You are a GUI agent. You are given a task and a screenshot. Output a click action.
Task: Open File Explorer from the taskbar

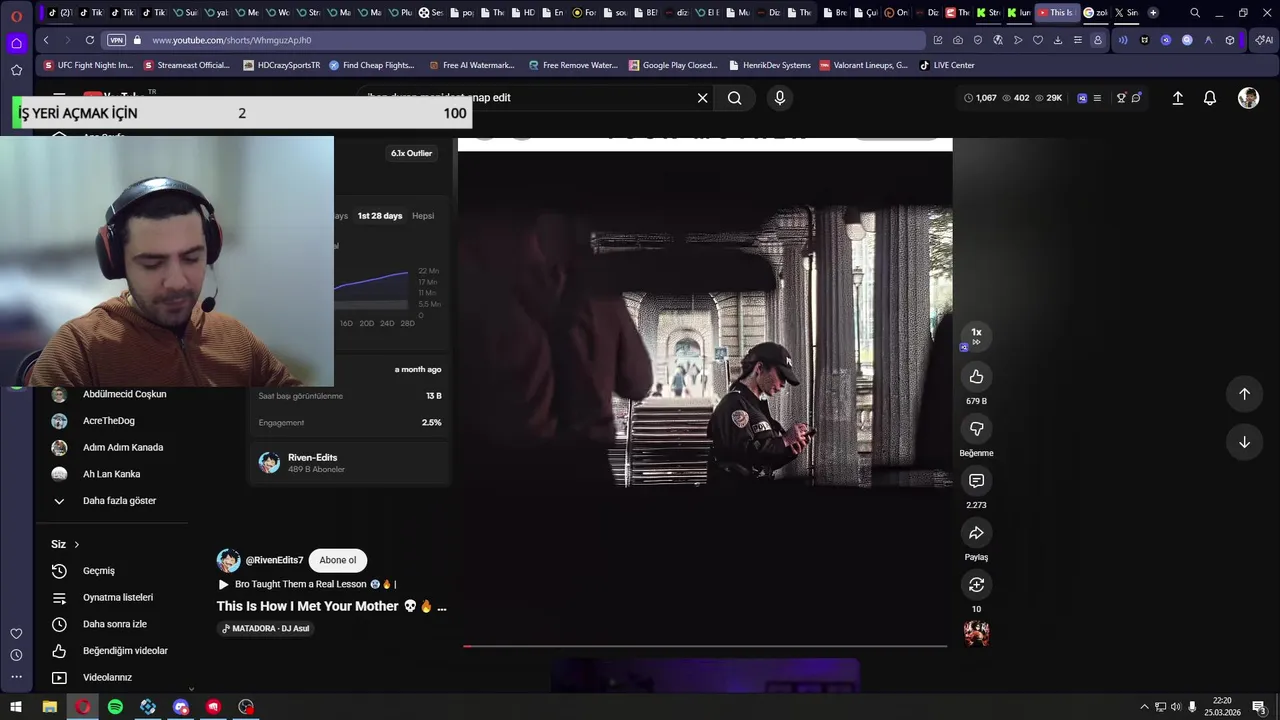tap(49, 707)
